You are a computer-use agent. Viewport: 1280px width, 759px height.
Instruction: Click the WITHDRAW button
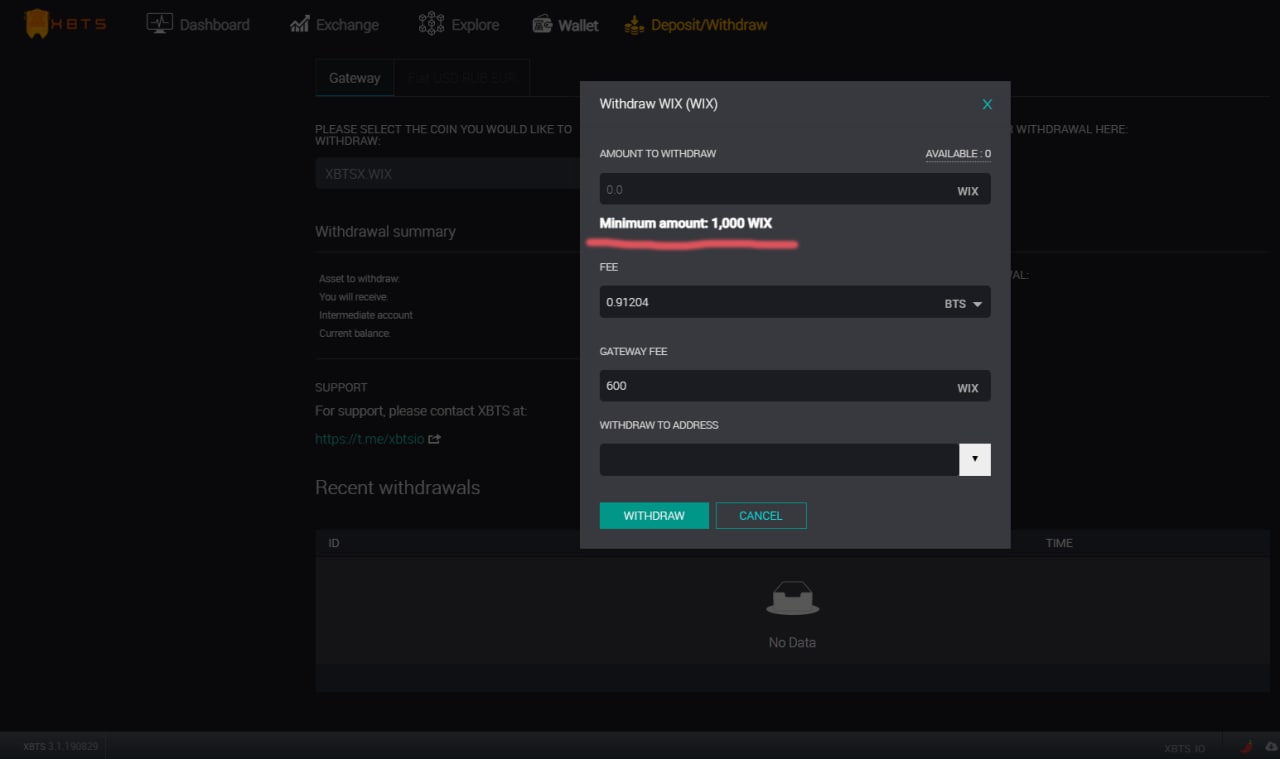tap(654, 515)
